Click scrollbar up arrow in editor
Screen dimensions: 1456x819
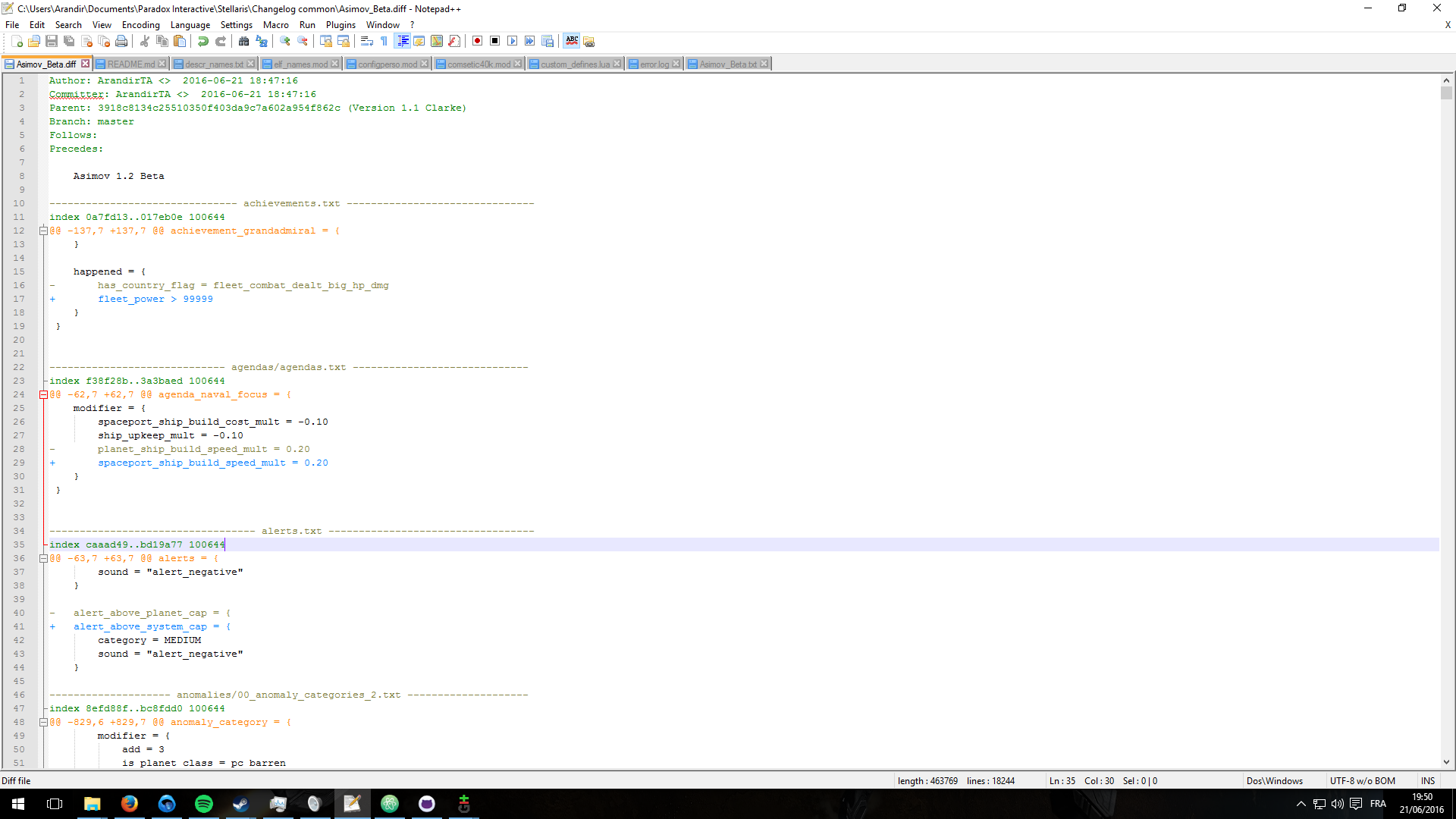pos(1446,80)
